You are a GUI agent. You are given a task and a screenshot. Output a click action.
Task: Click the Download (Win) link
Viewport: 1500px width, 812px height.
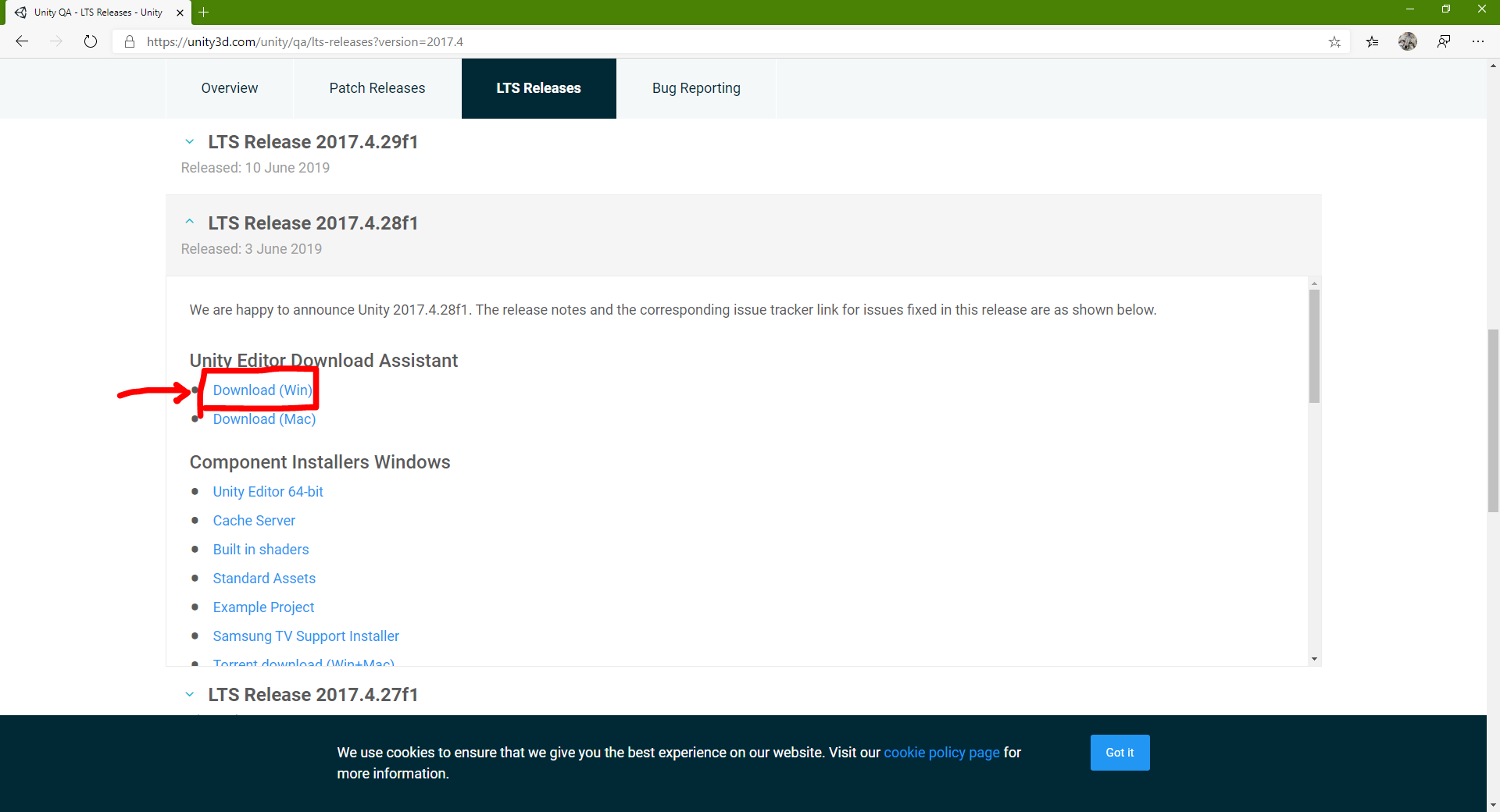[x=262, y=390]
